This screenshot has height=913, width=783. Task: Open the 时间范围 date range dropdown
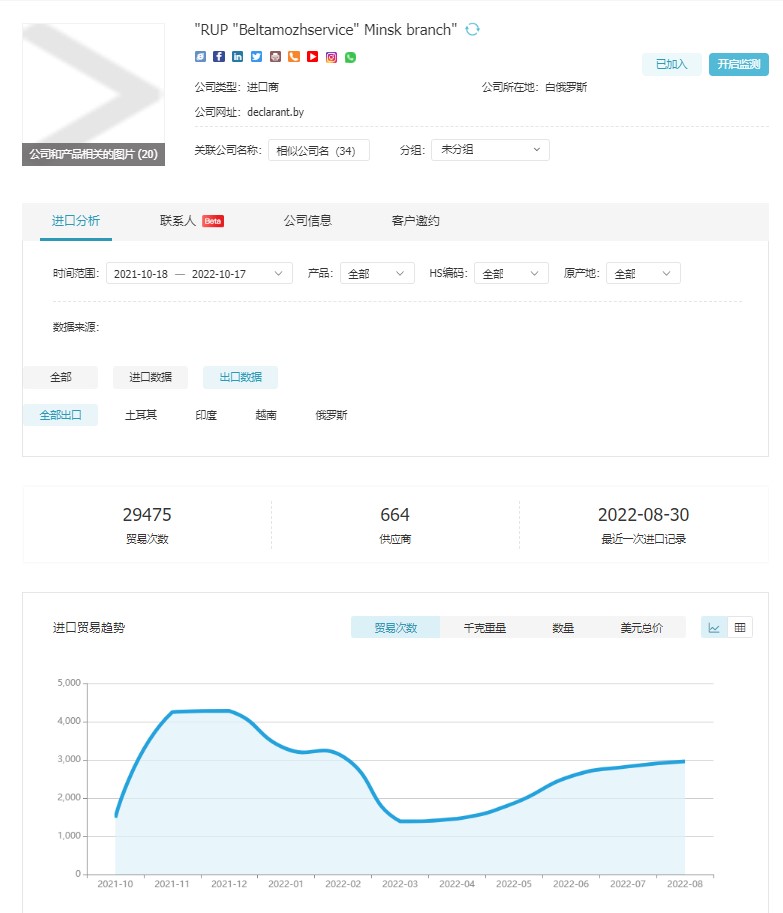[199, 274]
